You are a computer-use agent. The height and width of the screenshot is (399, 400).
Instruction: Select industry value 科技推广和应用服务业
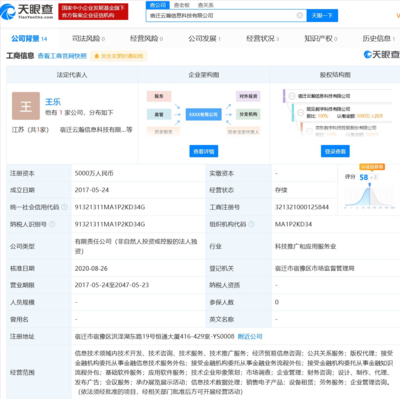pos(305,246)
